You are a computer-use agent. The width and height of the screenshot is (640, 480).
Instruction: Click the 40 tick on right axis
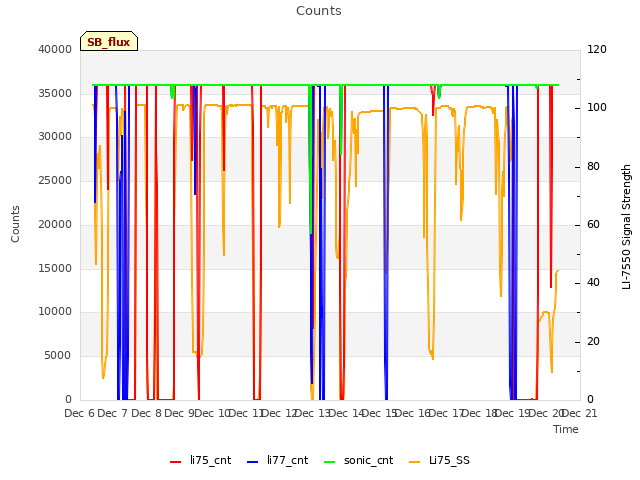(593, 282)
